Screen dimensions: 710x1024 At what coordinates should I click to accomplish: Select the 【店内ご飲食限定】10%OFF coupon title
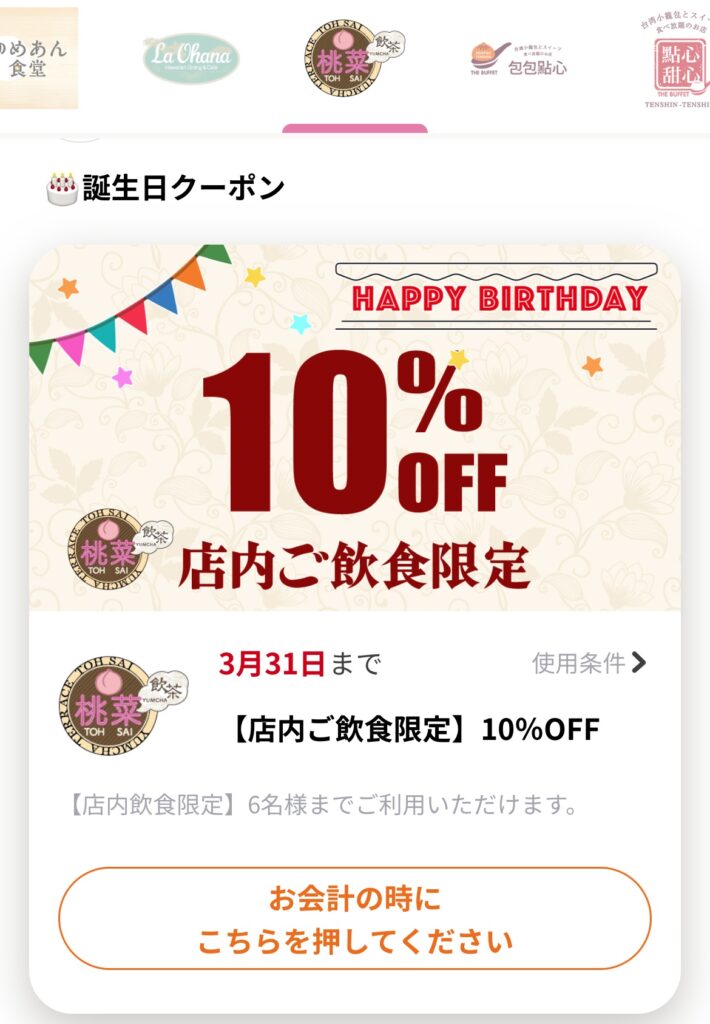click(x=414, y=729)
